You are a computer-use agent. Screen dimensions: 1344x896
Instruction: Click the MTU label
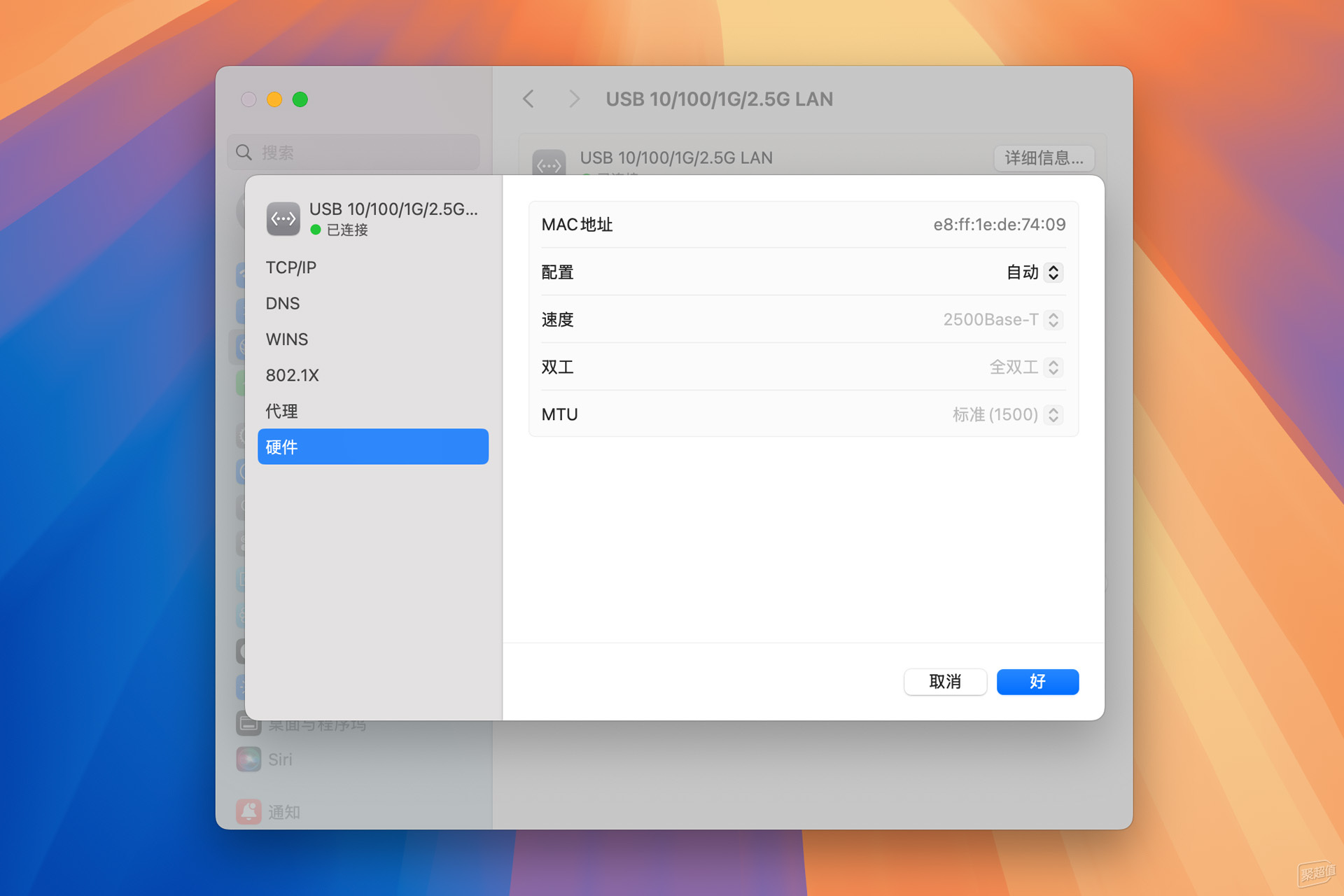tap(559, 414)
